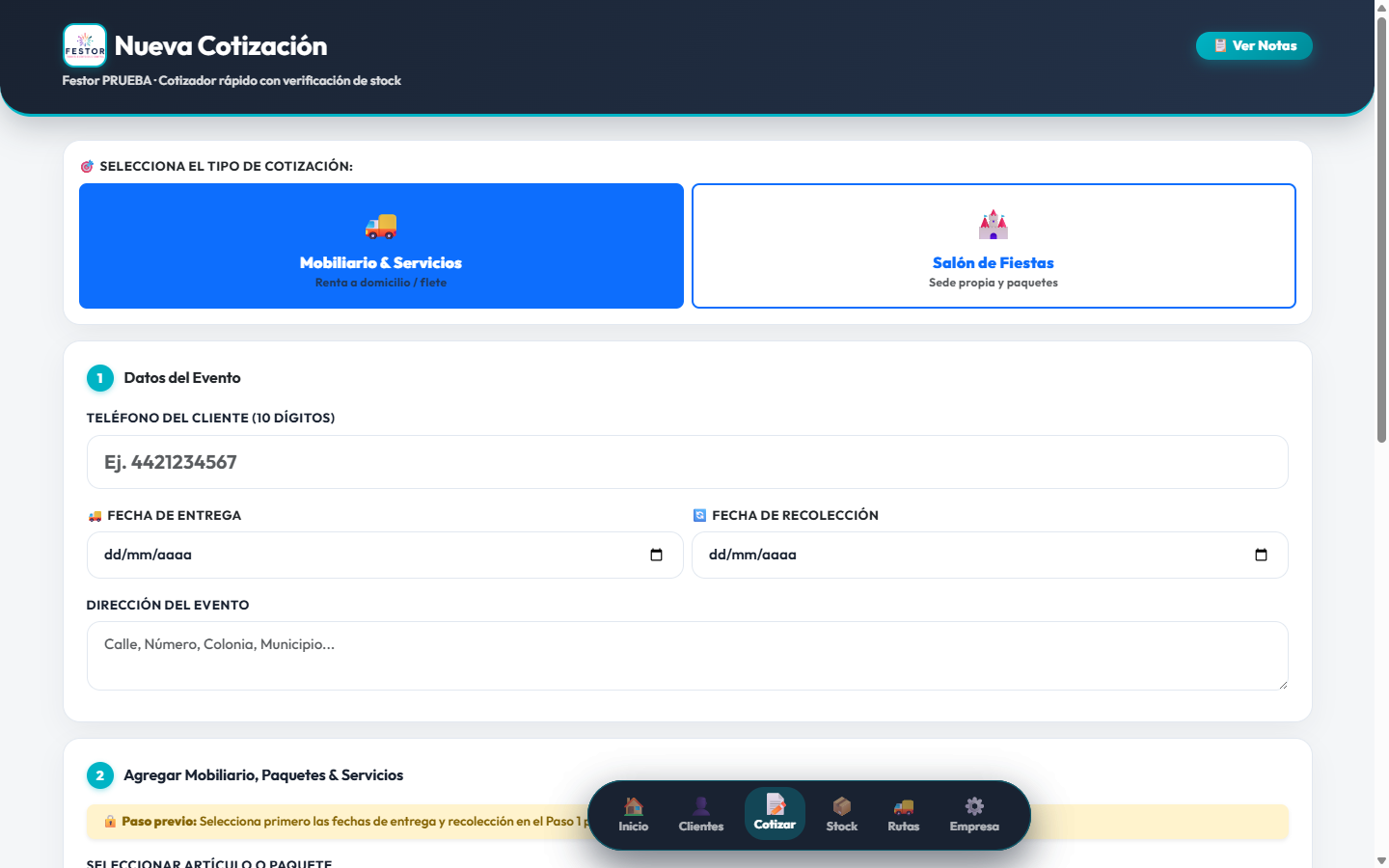Go to Clientes in bottom navigation
The height and width of the screenshot is (868, 1389).
tap(701, 814)
